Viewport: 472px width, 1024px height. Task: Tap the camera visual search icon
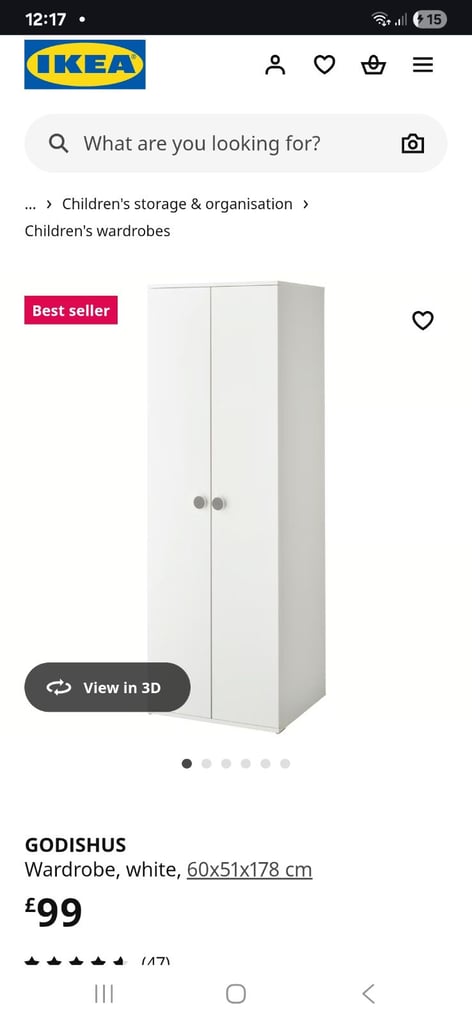413,144
